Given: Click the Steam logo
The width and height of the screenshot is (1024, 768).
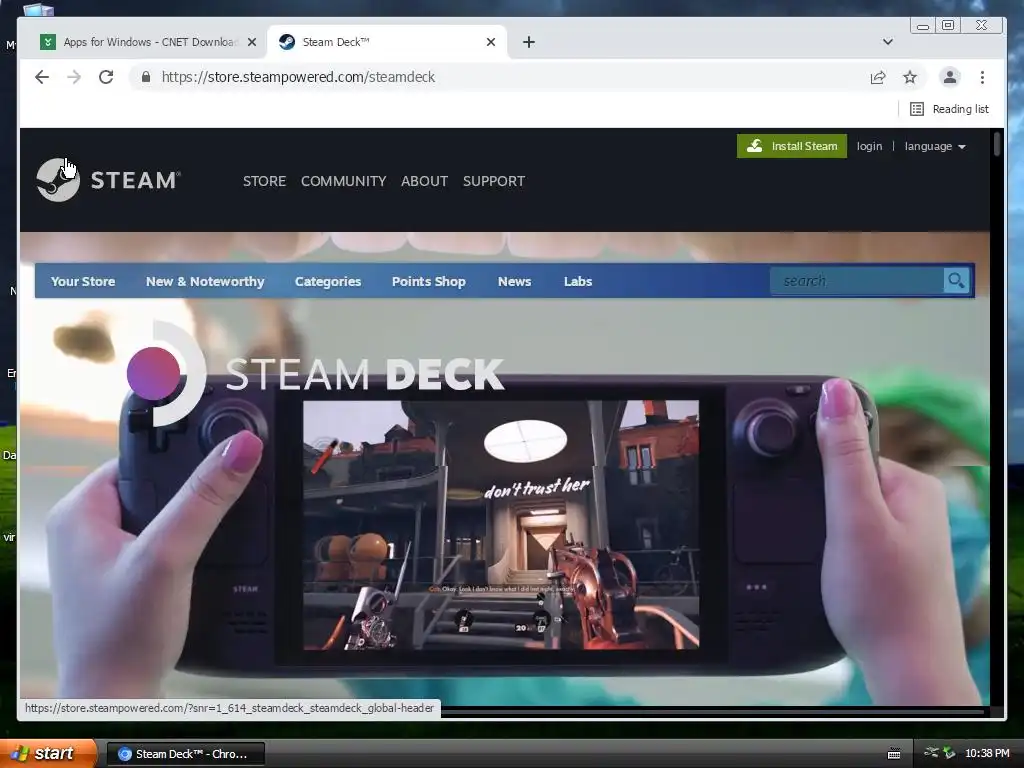Looking at the screenshot, I should coord(108,180).
